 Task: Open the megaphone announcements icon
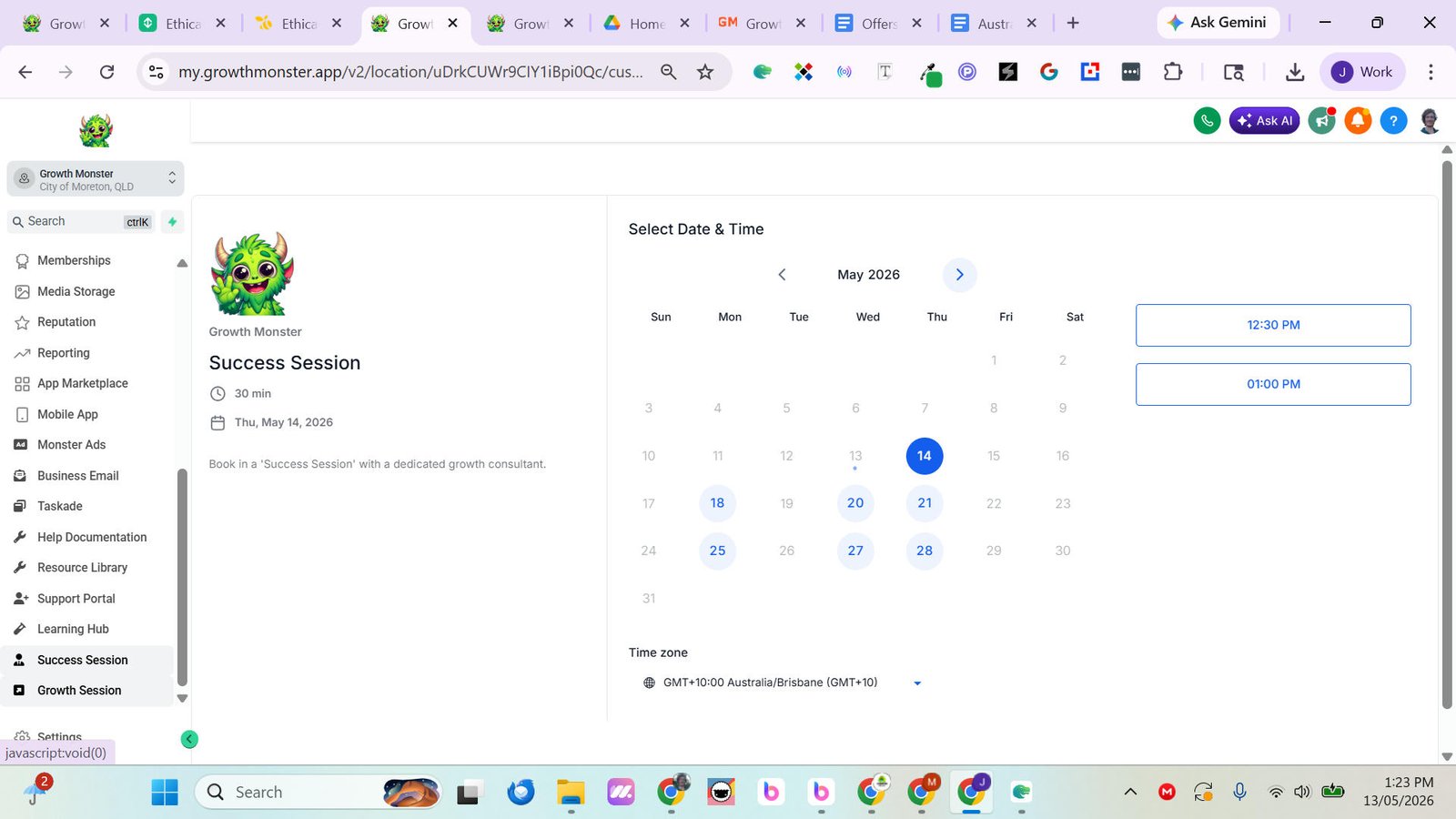[x=1321, y=120]
